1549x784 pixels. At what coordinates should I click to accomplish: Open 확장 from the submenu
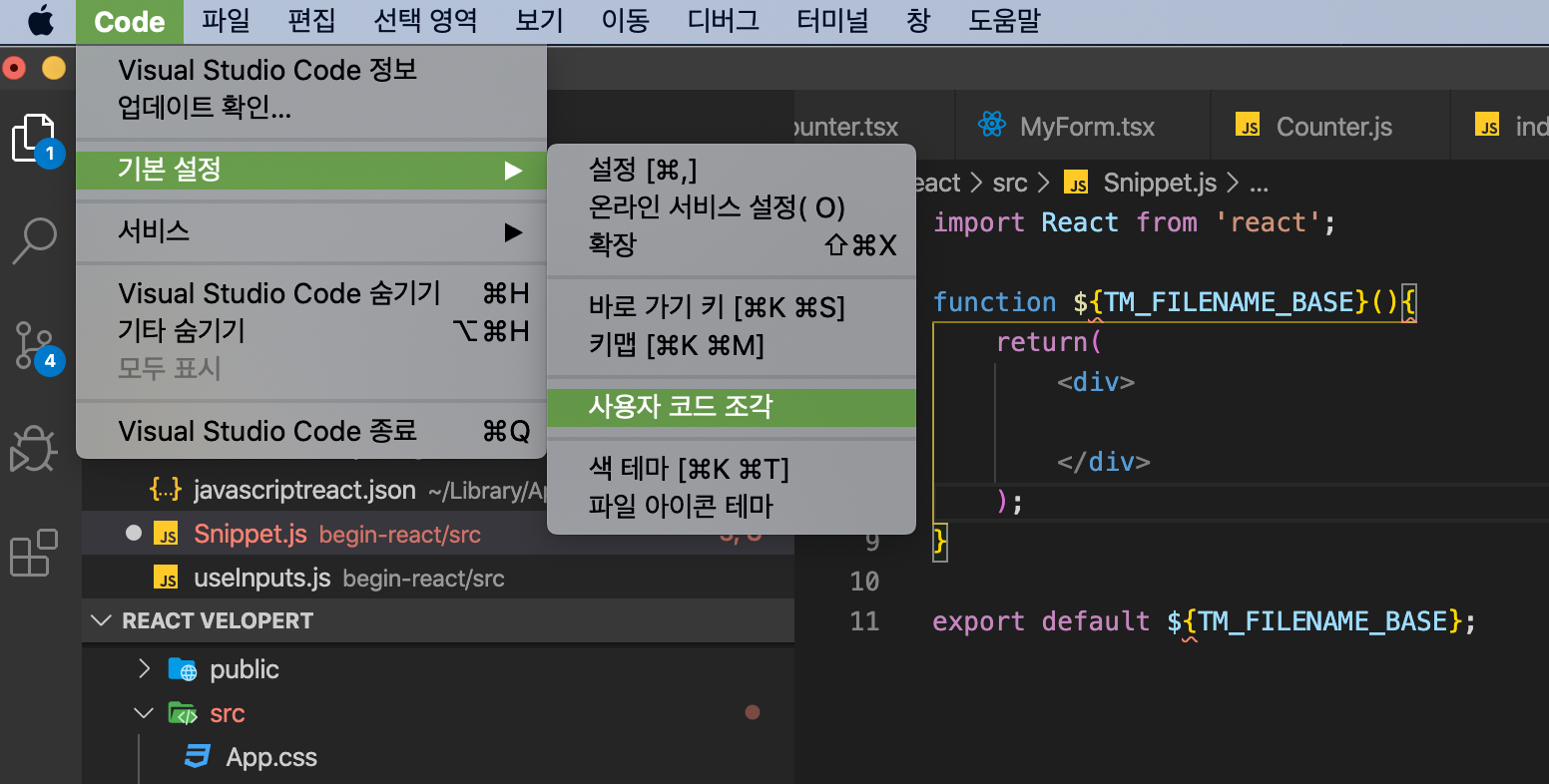(732, 245)
